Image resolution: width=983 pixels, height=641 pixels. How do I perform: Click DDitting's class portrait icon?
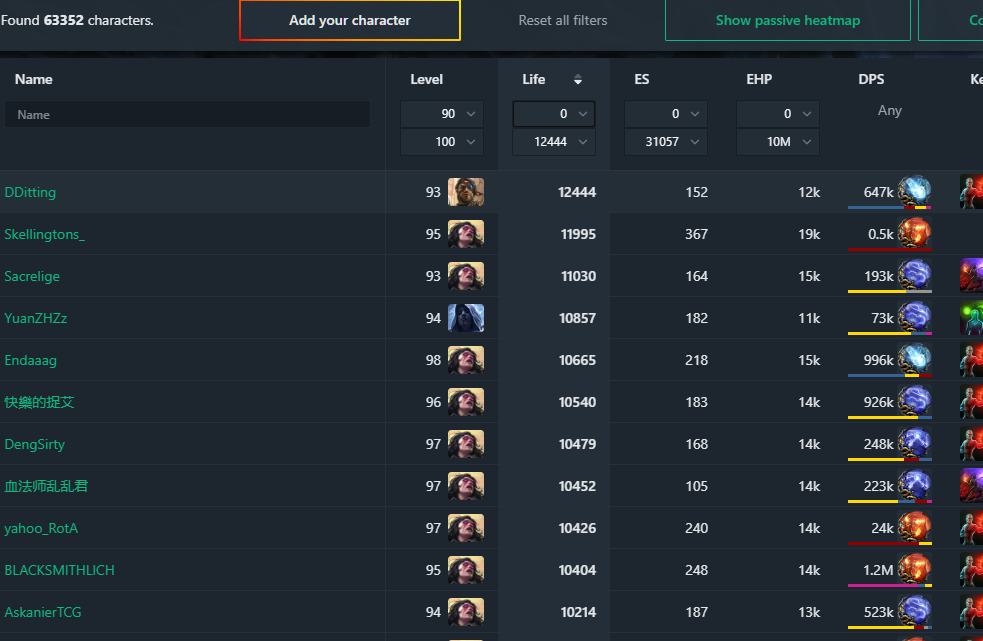(466, 192)
